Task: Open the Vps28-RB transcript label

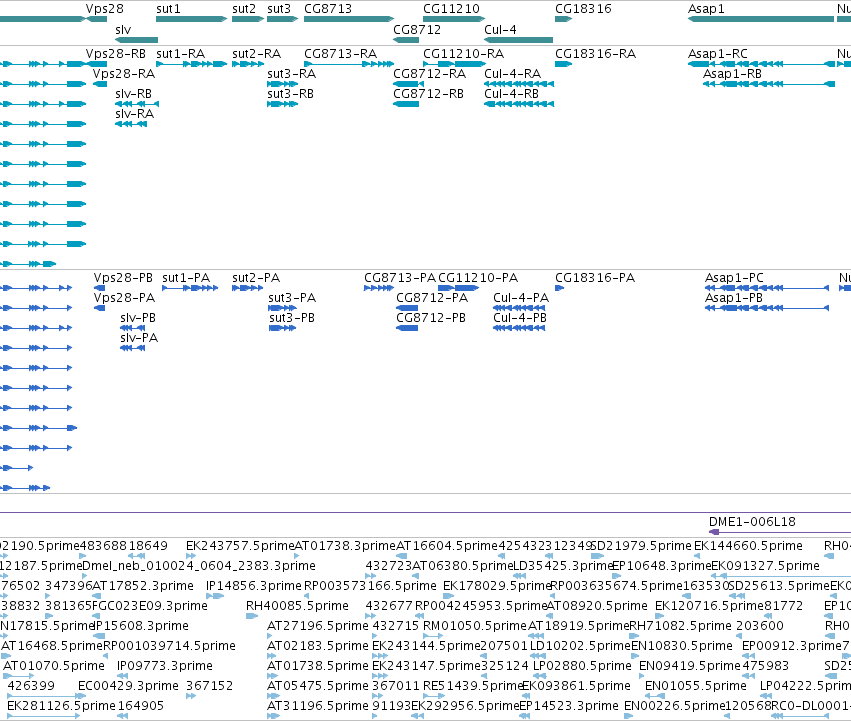Action: coord(116,54)
